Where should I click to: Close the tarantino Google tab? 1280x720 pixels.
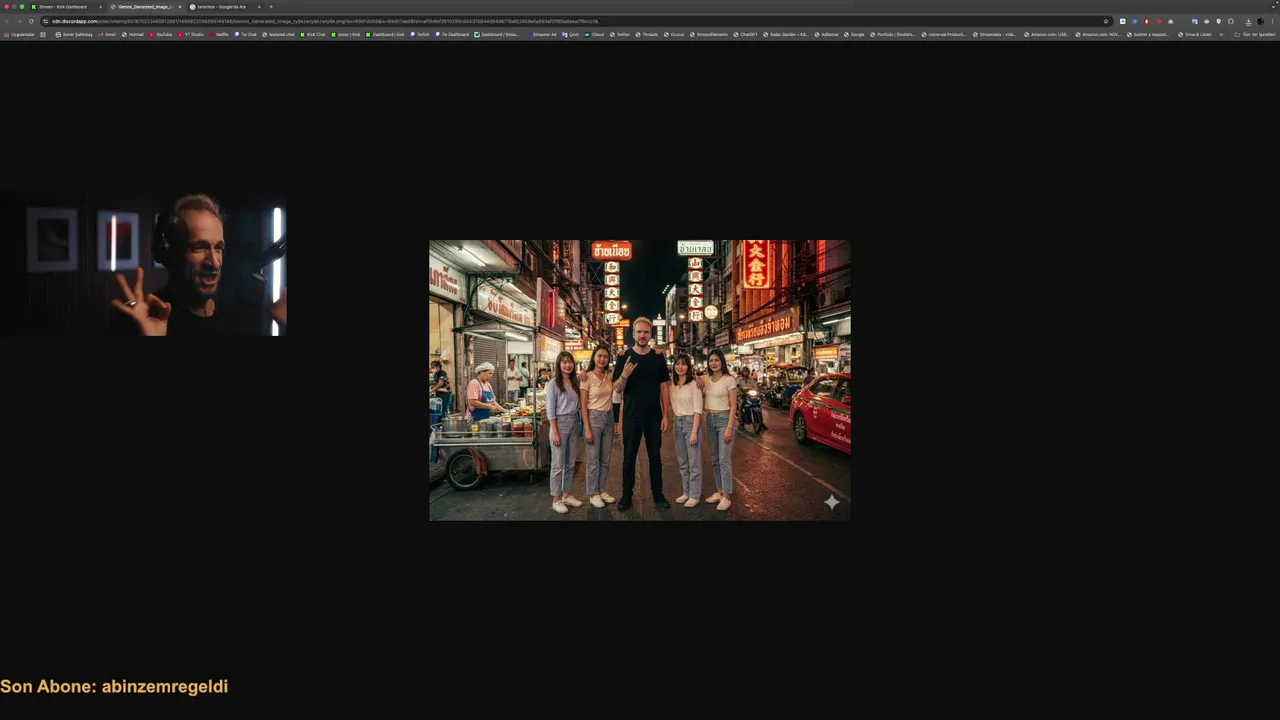pyautogui.click(x=259, y=7)
